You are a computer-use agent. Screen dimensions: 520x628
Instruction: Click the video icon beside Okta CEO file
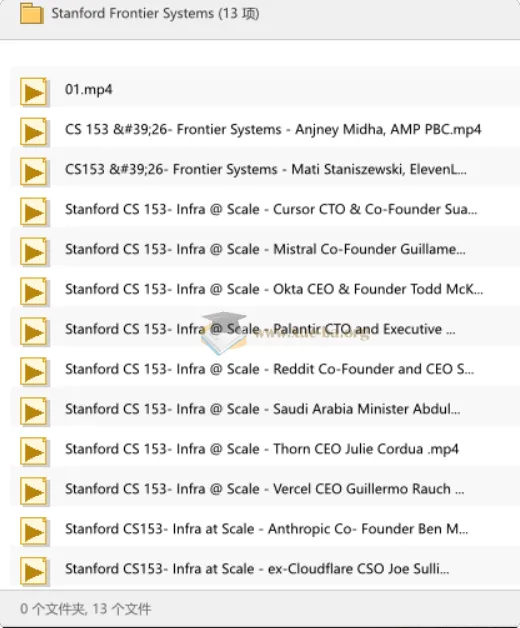pos(34,292)
